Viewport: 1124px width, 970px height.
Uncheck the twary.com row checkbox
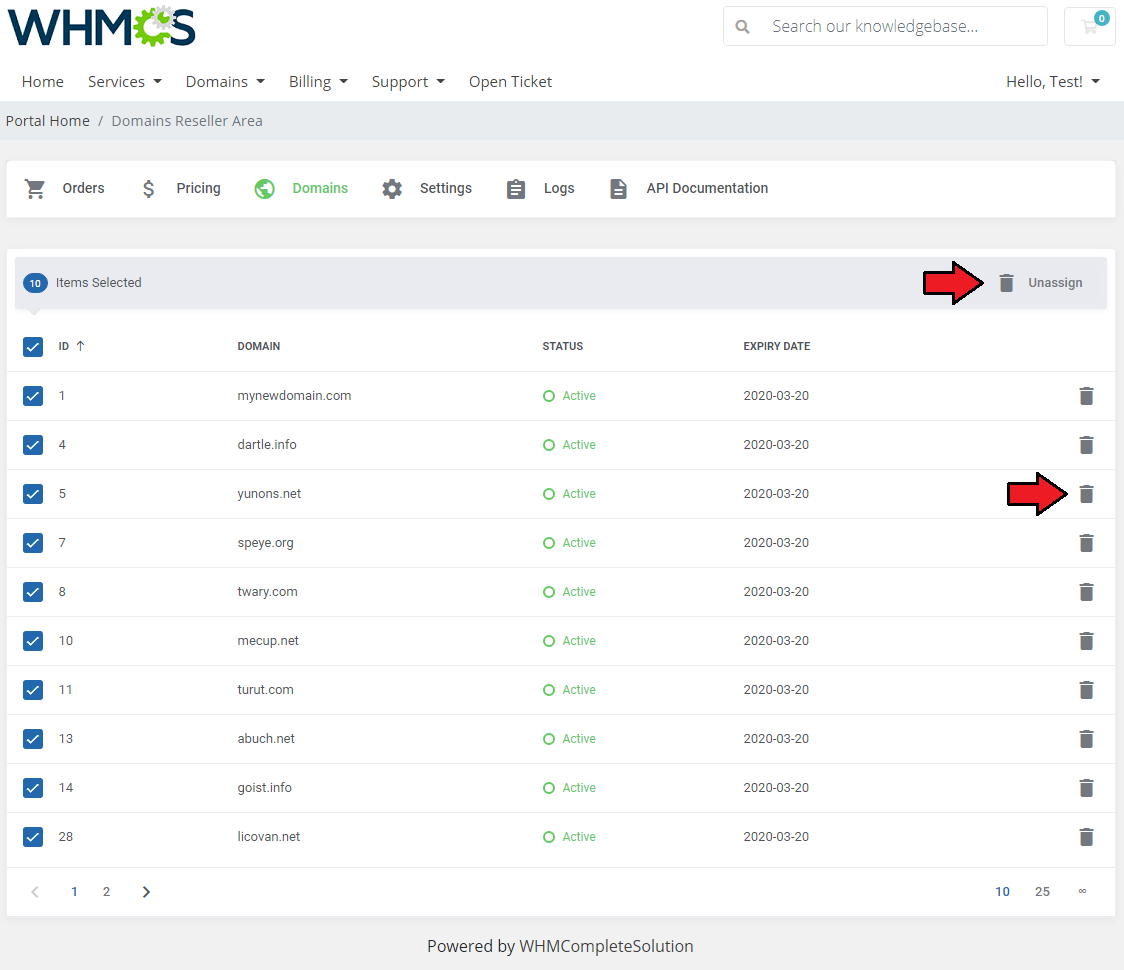[33, 592]
